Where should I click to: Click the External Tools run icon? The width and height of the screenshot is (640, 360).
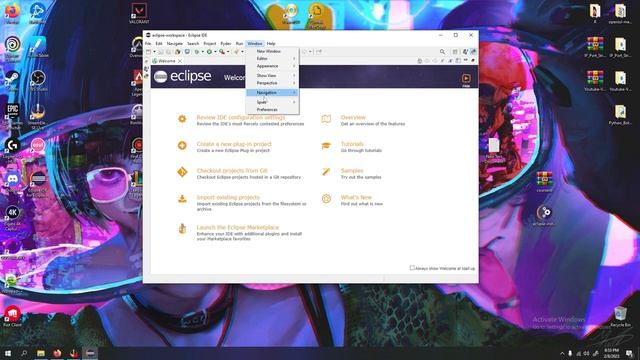[222, 52]
